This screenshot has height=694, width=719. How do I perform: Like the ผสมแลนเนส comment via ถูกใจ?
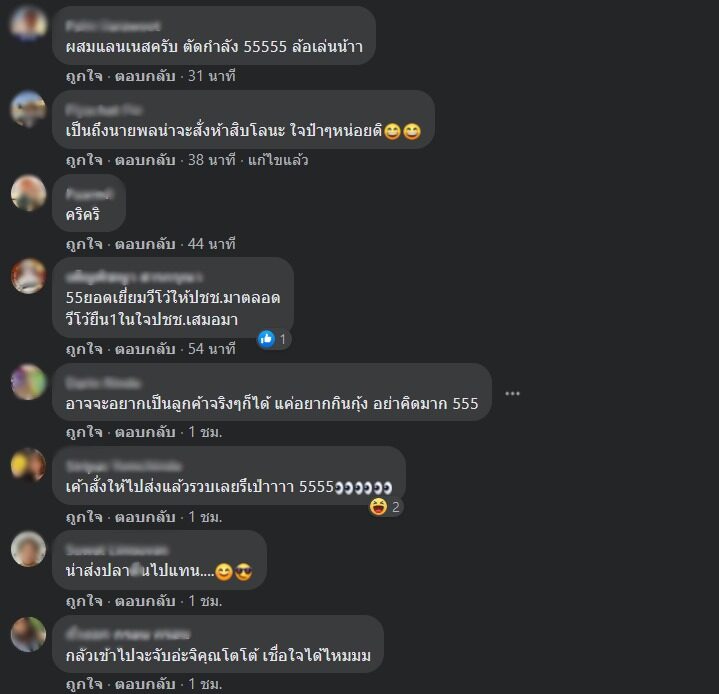pos(84,76)
